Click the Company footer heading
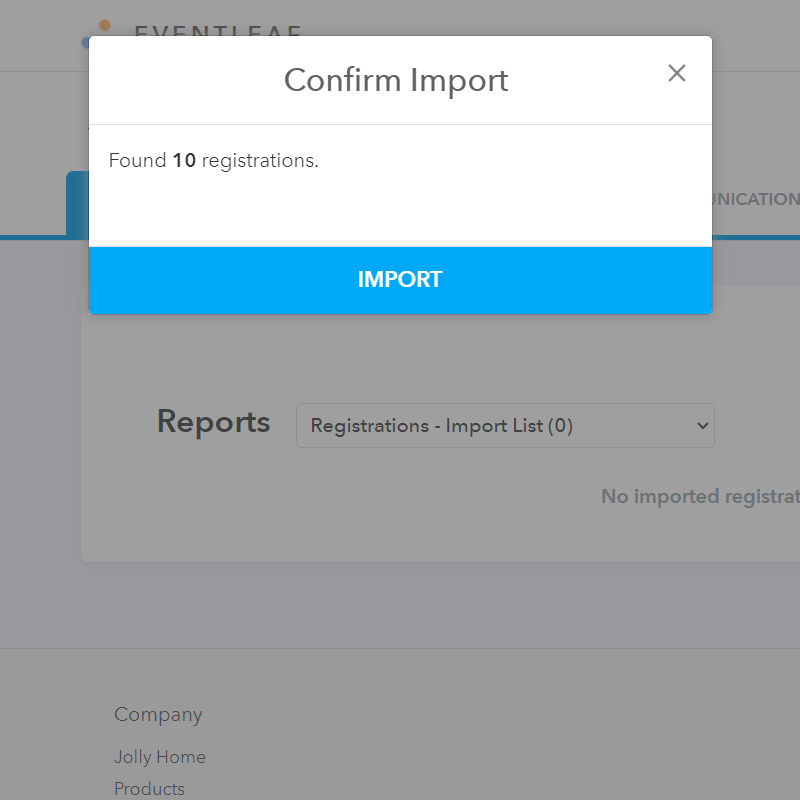The width and height of the screenshot is (800, 800). click(158, 714)
